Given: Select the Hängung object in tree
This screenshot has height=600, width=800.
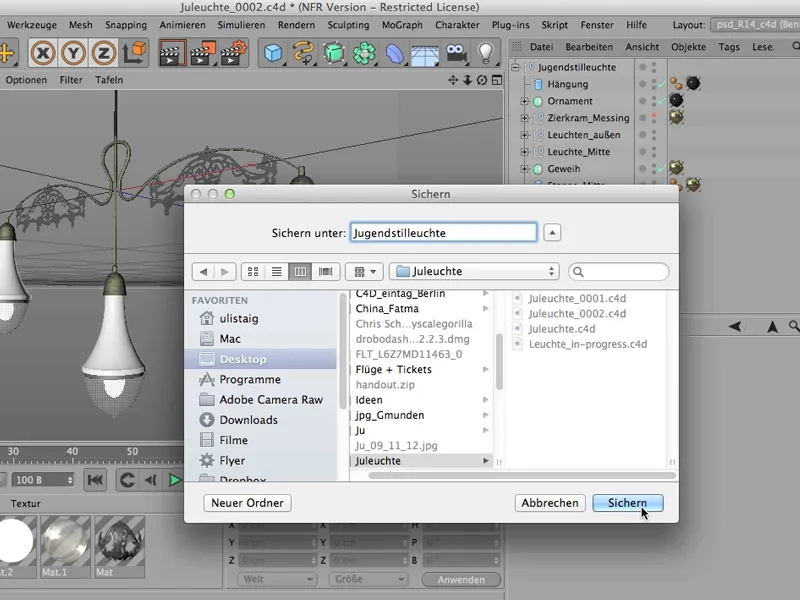Looking at the screenshot, I should pos(567,84).
